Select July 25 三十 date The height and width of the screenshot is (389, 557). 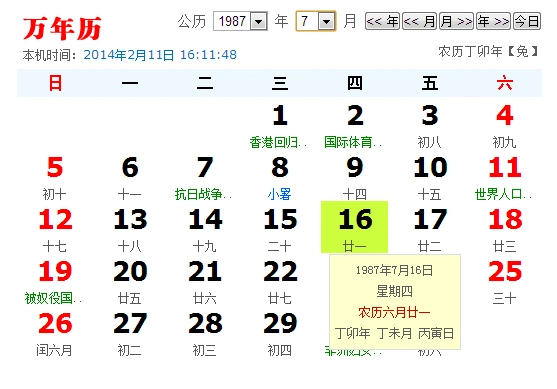[504, 281]
